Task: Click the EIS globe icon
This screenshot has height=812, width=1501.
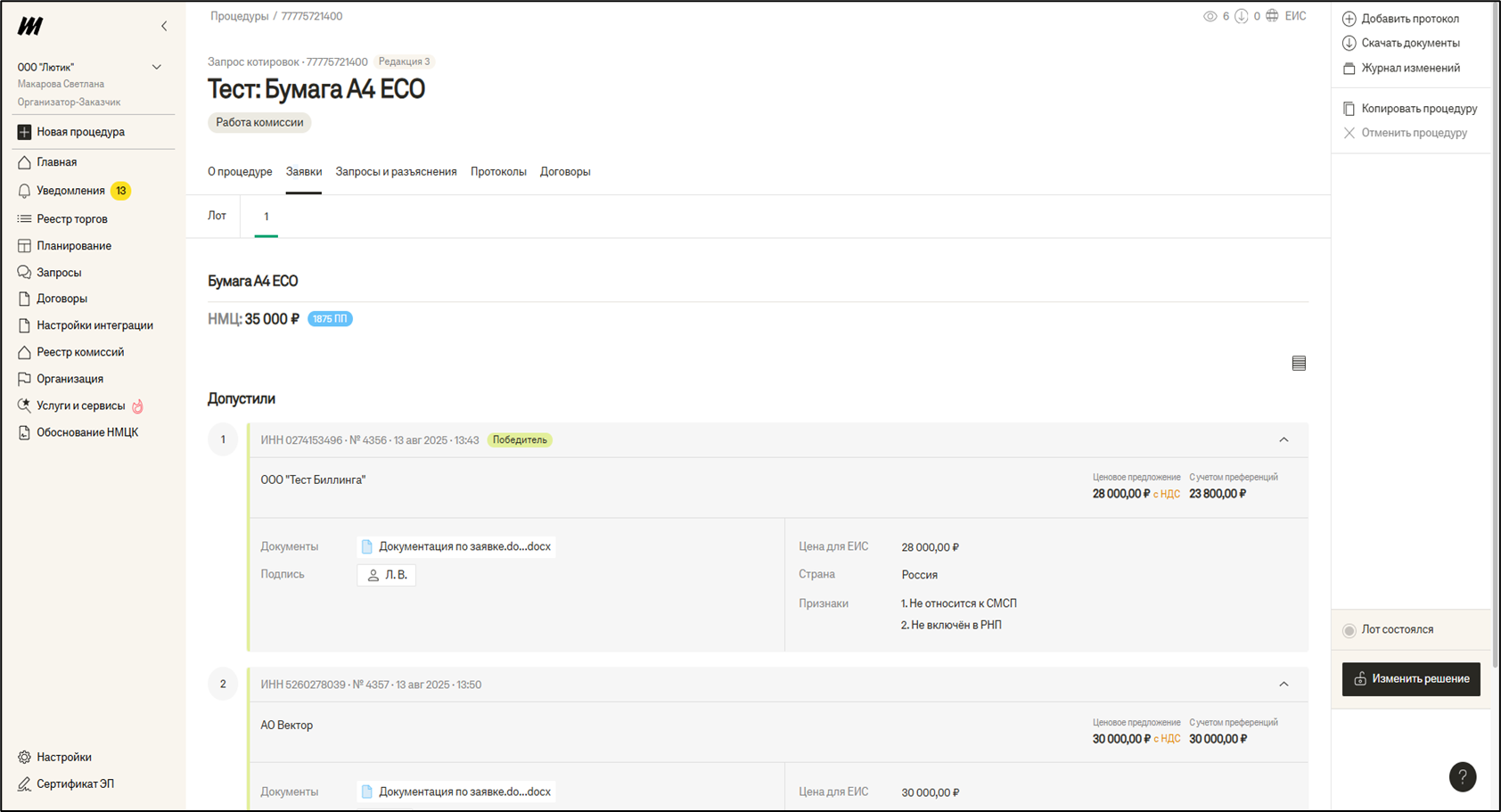Action: point(1272,16)
